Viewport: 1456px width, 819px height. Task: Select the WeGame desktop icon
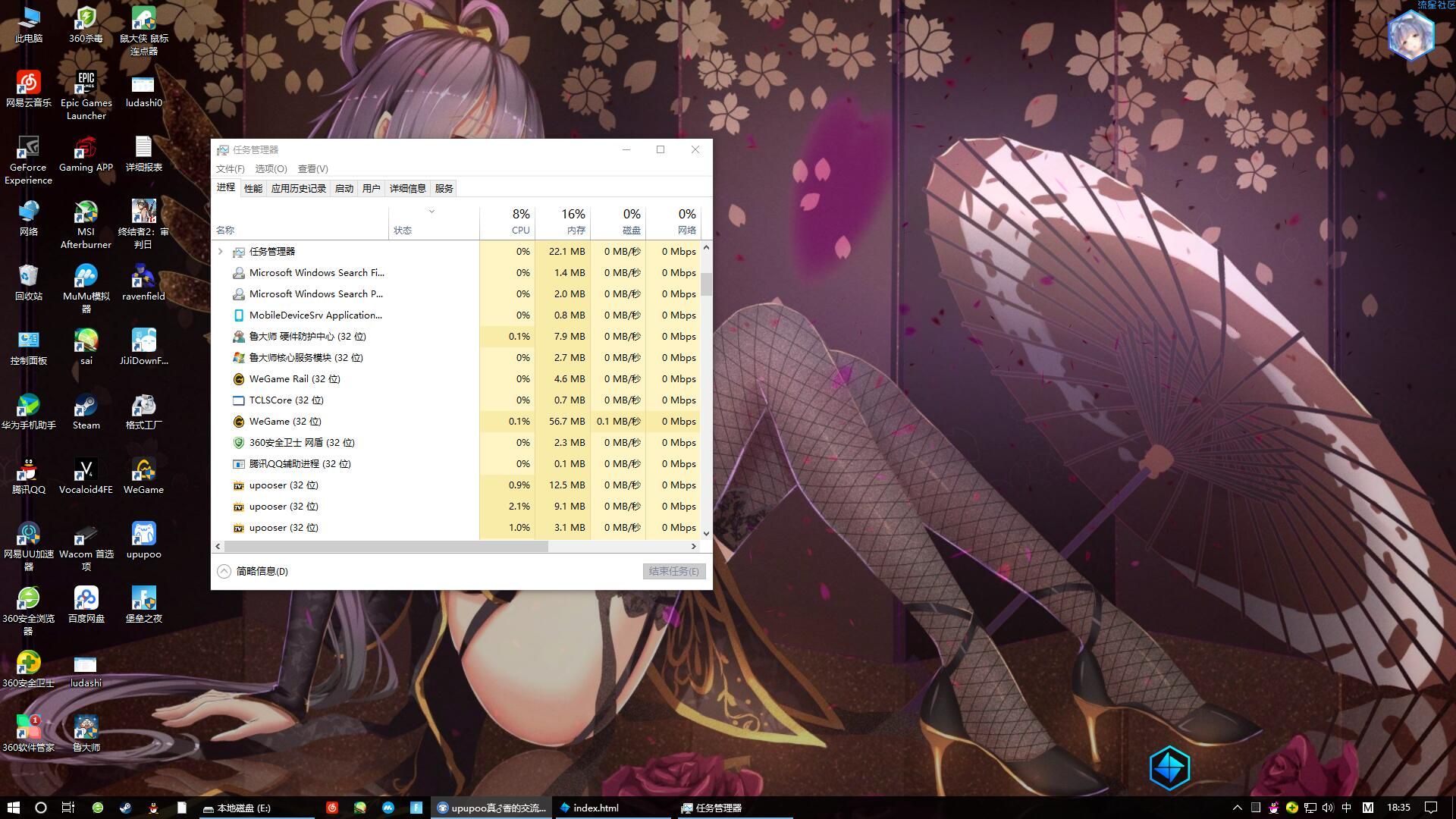(143, 475)
